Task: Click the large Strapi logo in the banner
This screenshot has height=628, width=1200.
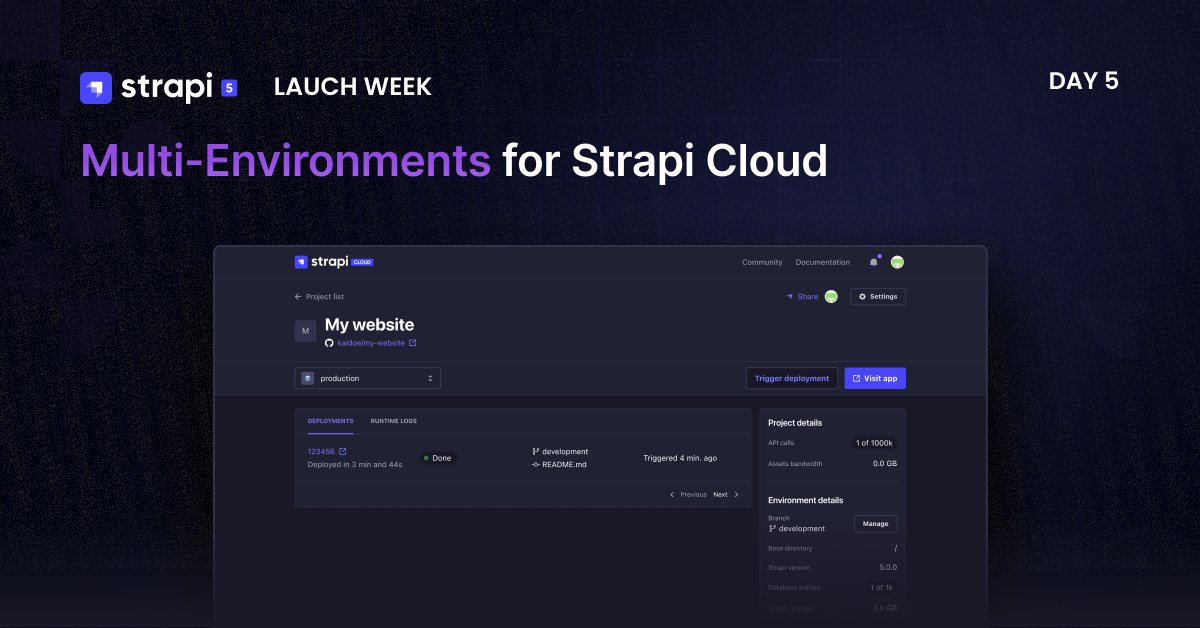Action: click(96, 88)
